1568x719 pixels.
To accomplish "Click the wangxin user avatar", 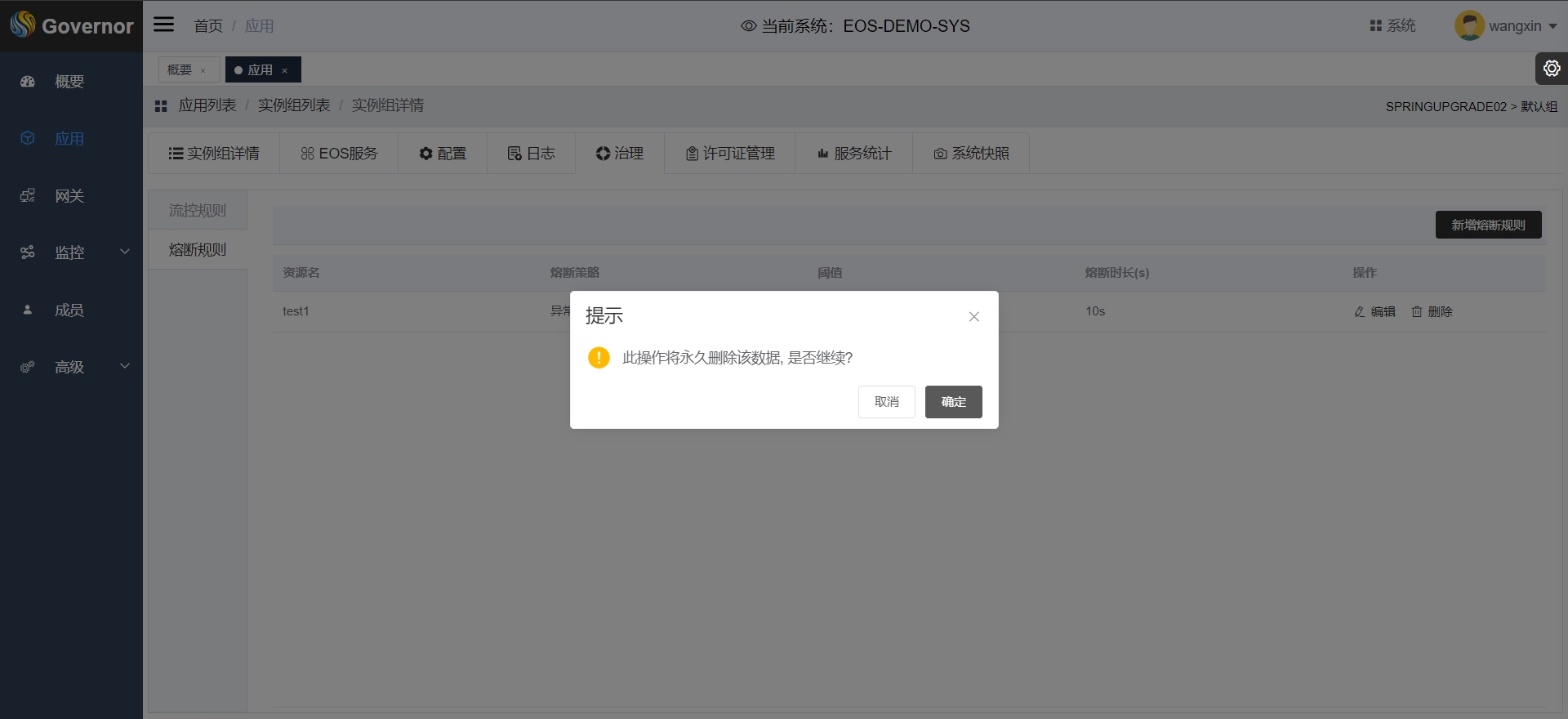I will point(1468,26).
